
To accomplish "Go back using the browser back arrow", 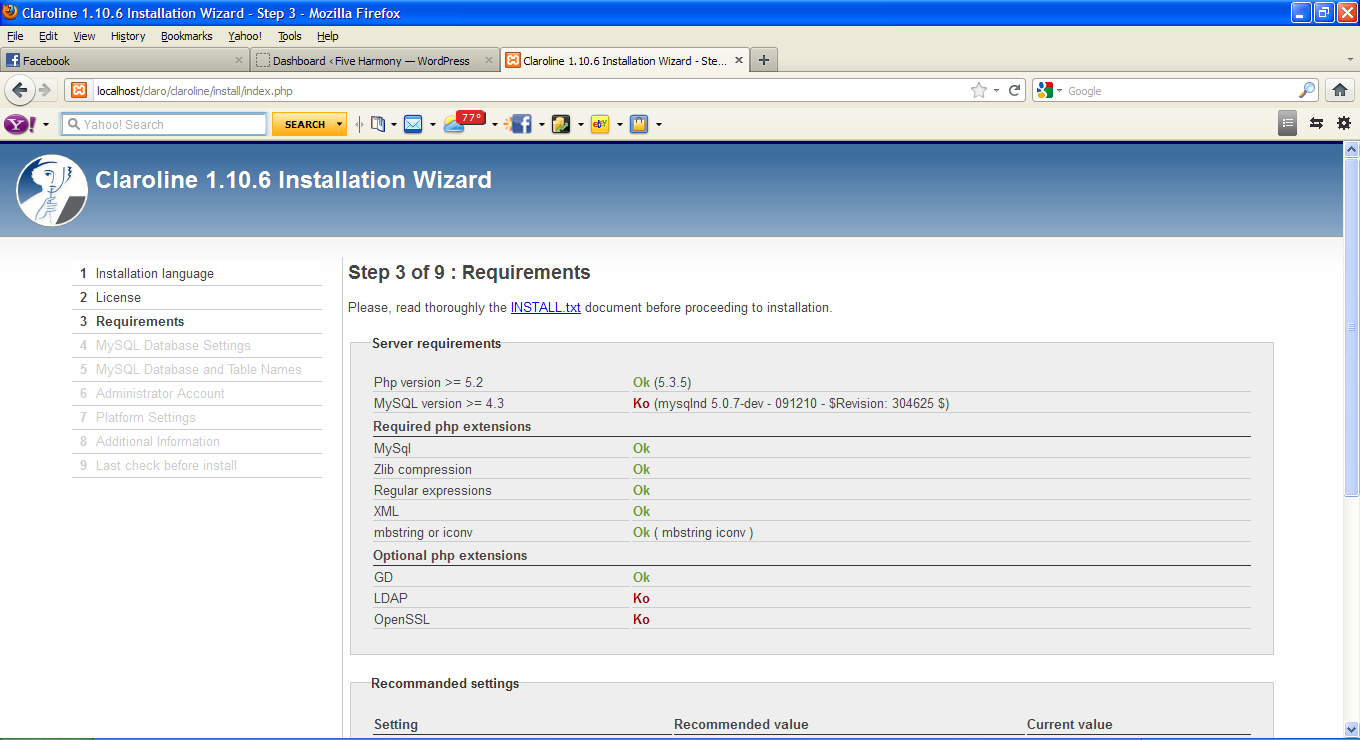I will [20, 90].
